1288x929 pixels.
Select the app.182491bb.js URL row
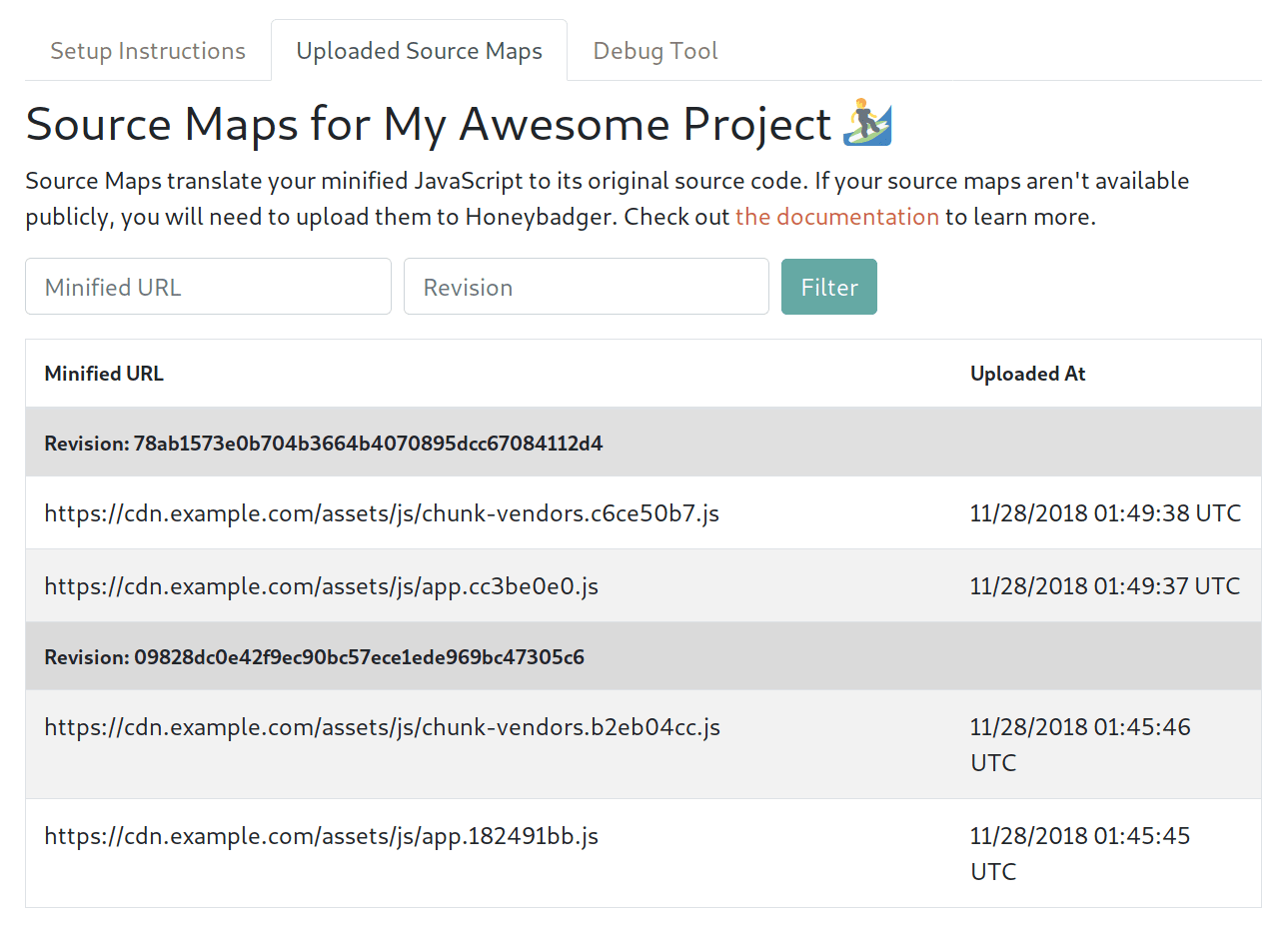click(x=322, y=836)
